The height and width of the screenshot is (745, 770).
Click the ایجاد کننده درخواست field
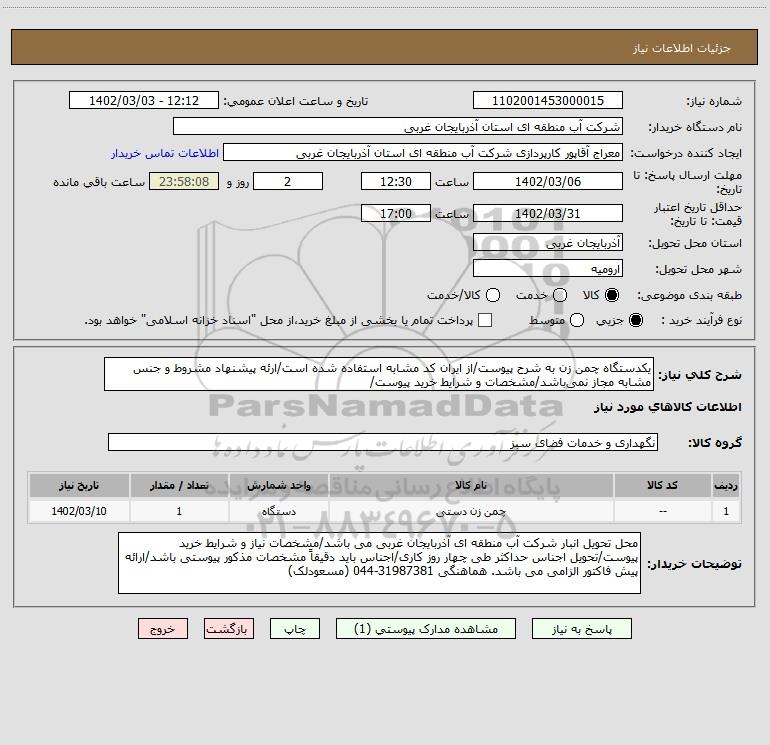point(423,153)
